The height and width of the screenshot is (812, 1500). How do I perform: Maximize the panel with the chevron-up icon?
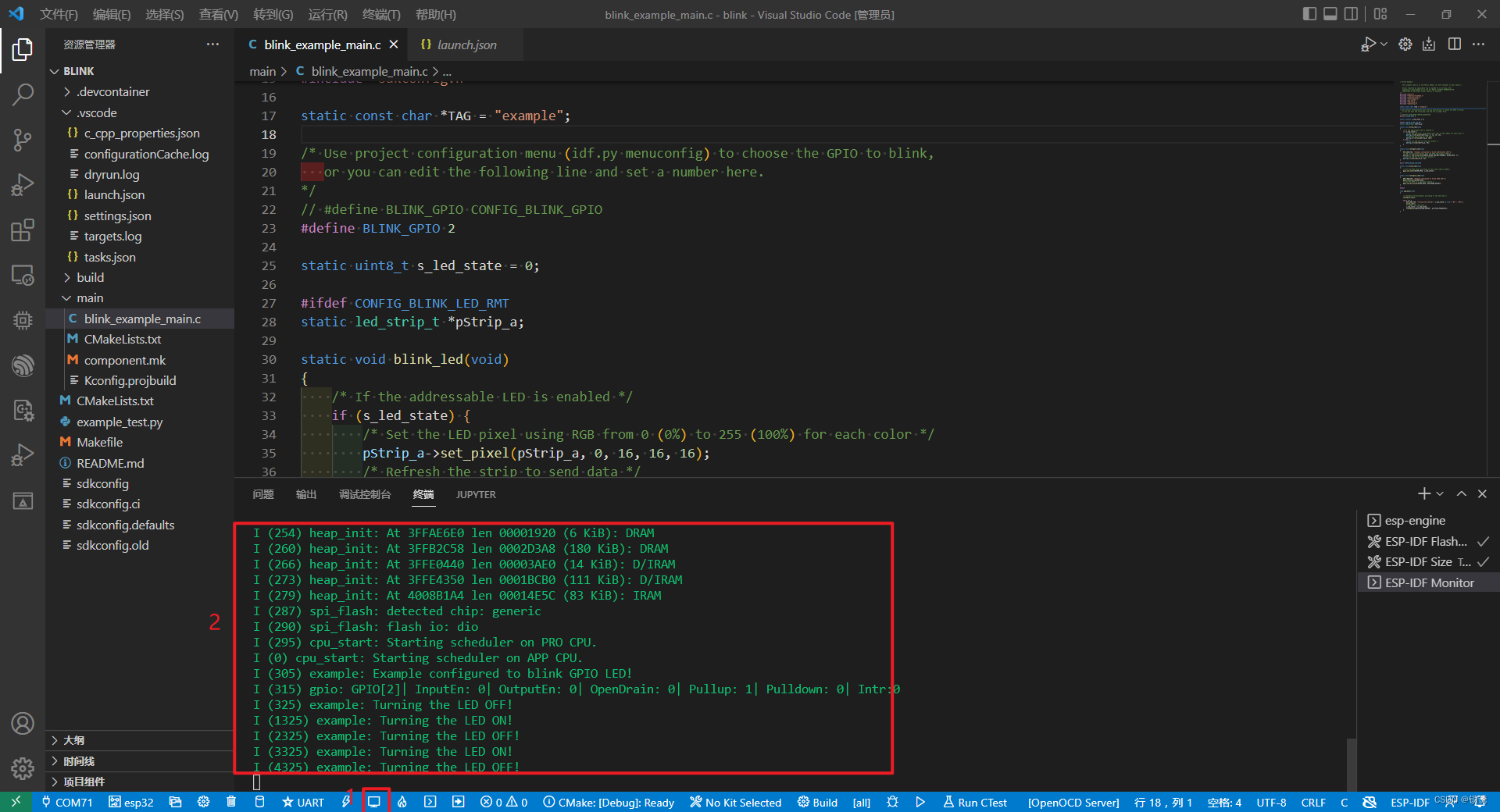pyautogui.click(x=1462, y=493)
